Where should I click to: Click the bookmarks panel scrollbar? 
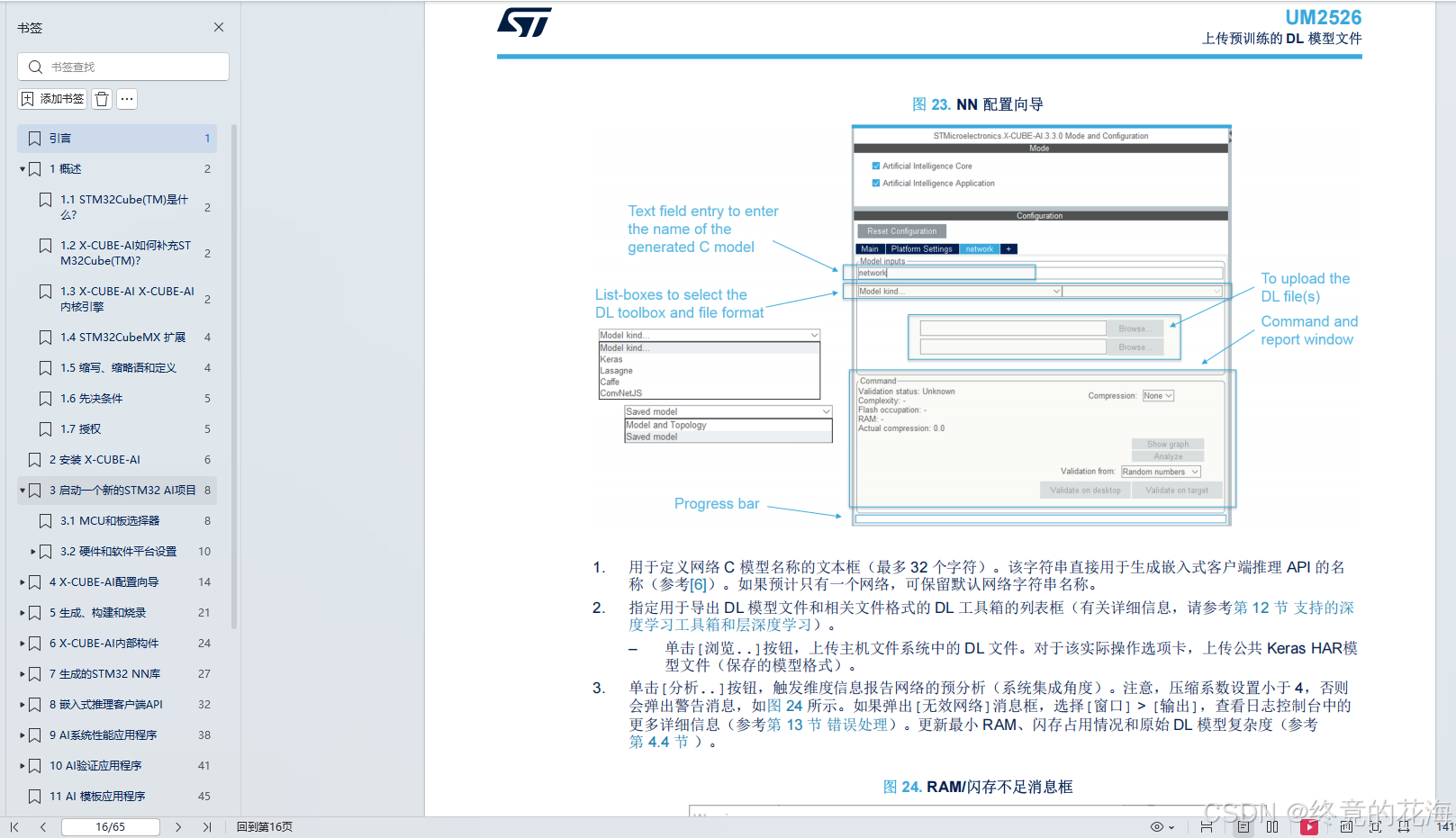[234, 378]
